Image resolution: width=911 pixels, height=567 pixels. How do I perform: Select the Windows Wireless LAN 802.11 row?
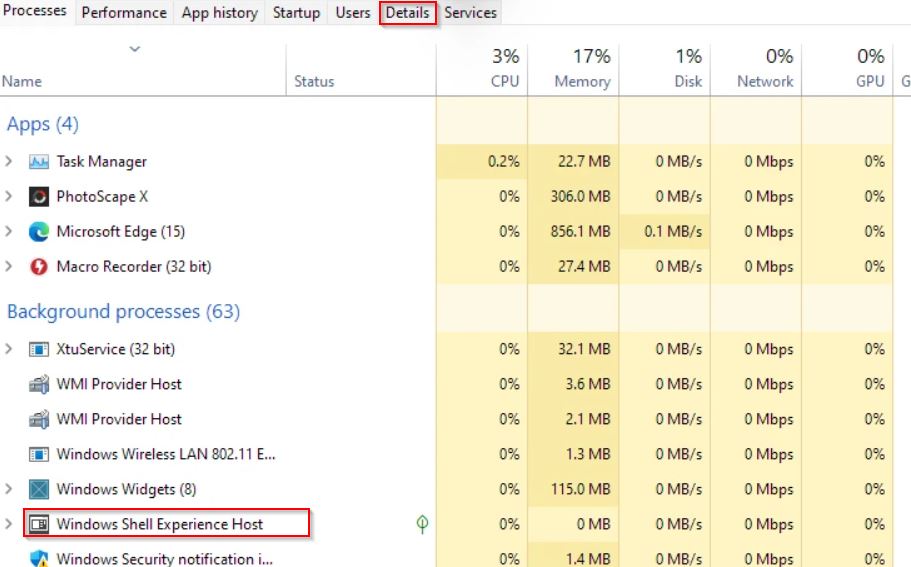(166, 454)
